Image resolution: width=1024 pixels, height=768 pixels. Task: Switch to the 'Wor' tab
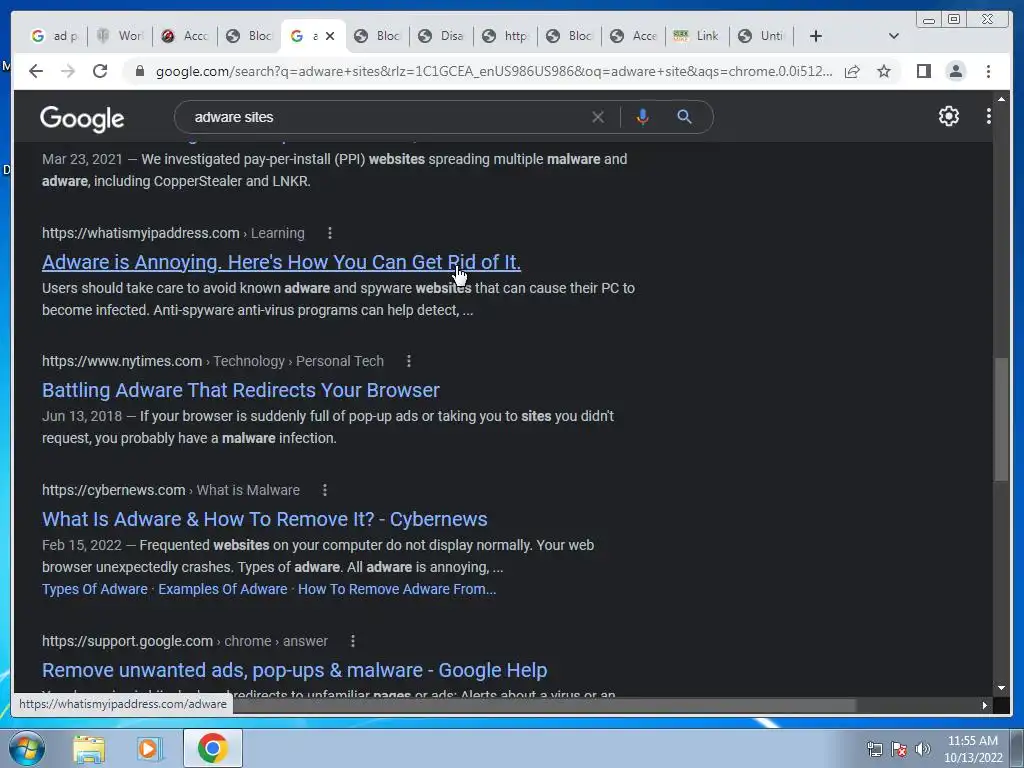[x=120, y=36]
